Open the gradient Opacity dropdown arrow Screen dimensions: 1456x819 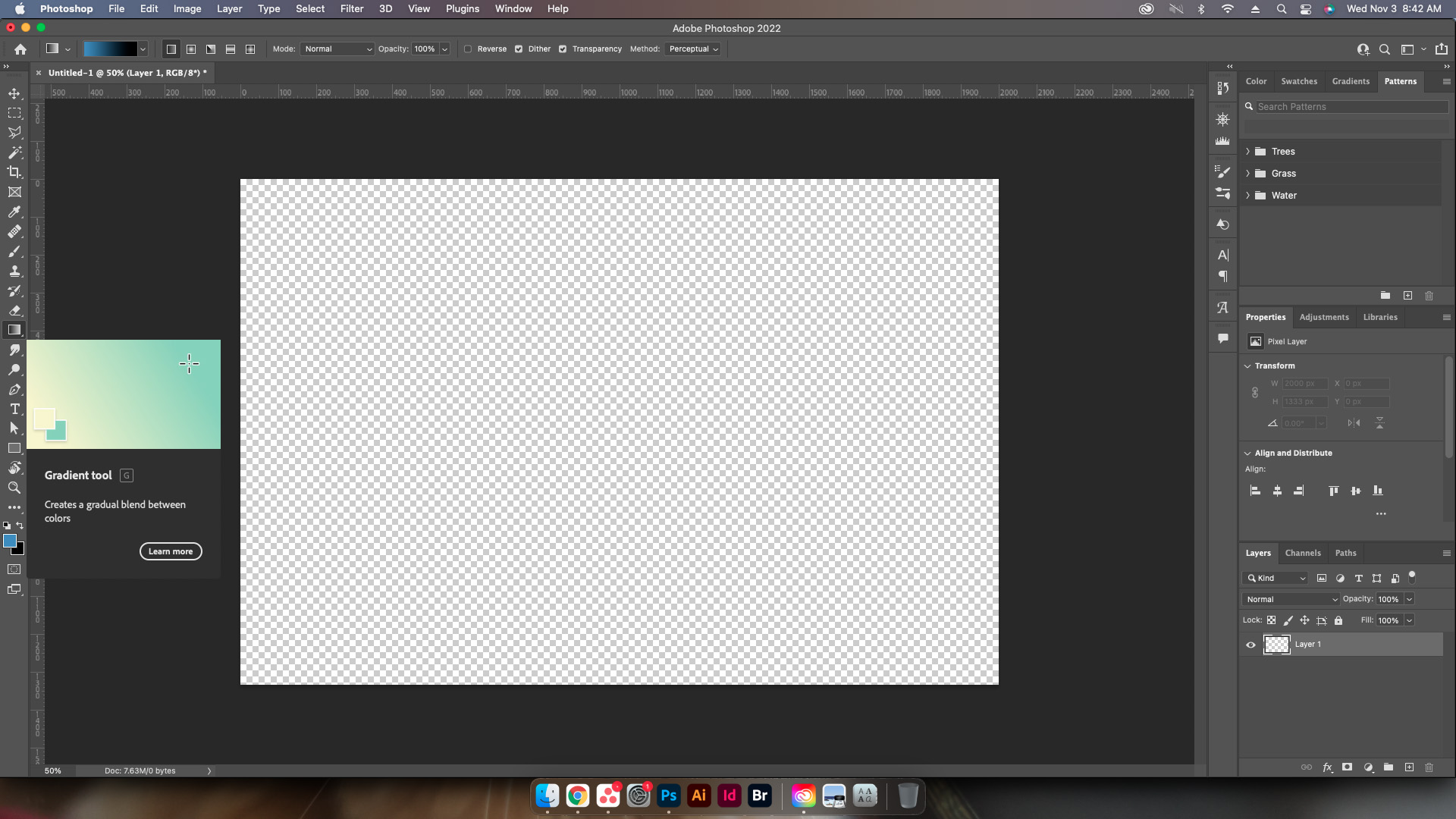(x=445, y=49)
